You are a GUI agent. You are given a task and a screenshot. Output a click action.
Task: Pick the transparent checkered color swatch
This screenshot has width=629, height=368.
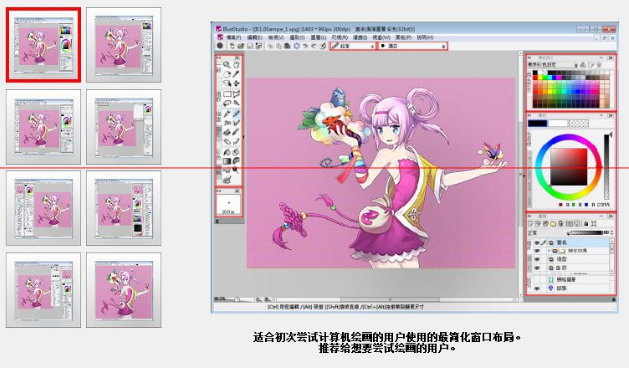tap(579, 123)
